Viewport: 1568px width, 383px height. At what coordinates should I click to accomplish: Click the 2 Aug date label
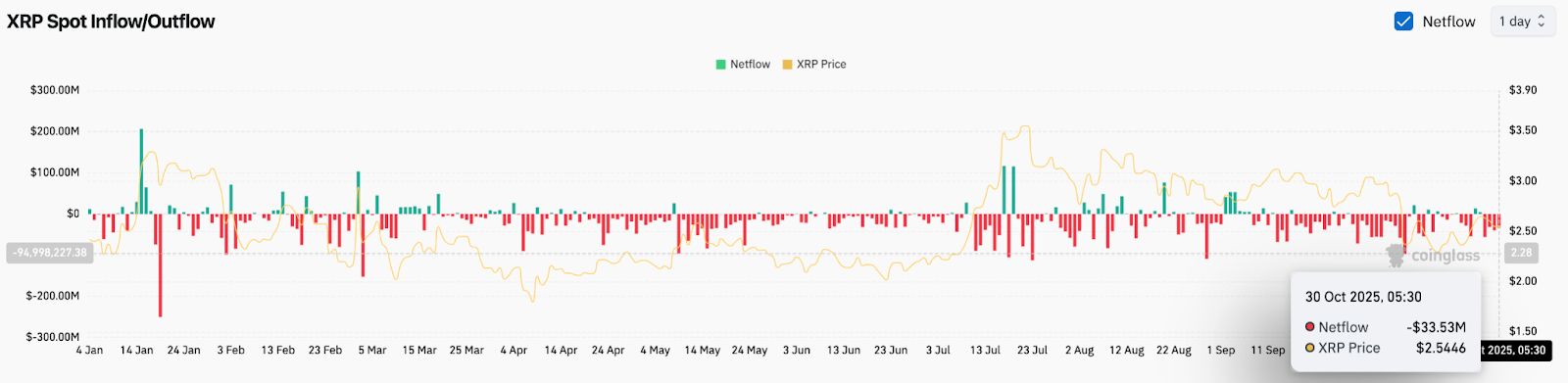click(1079, 350)
